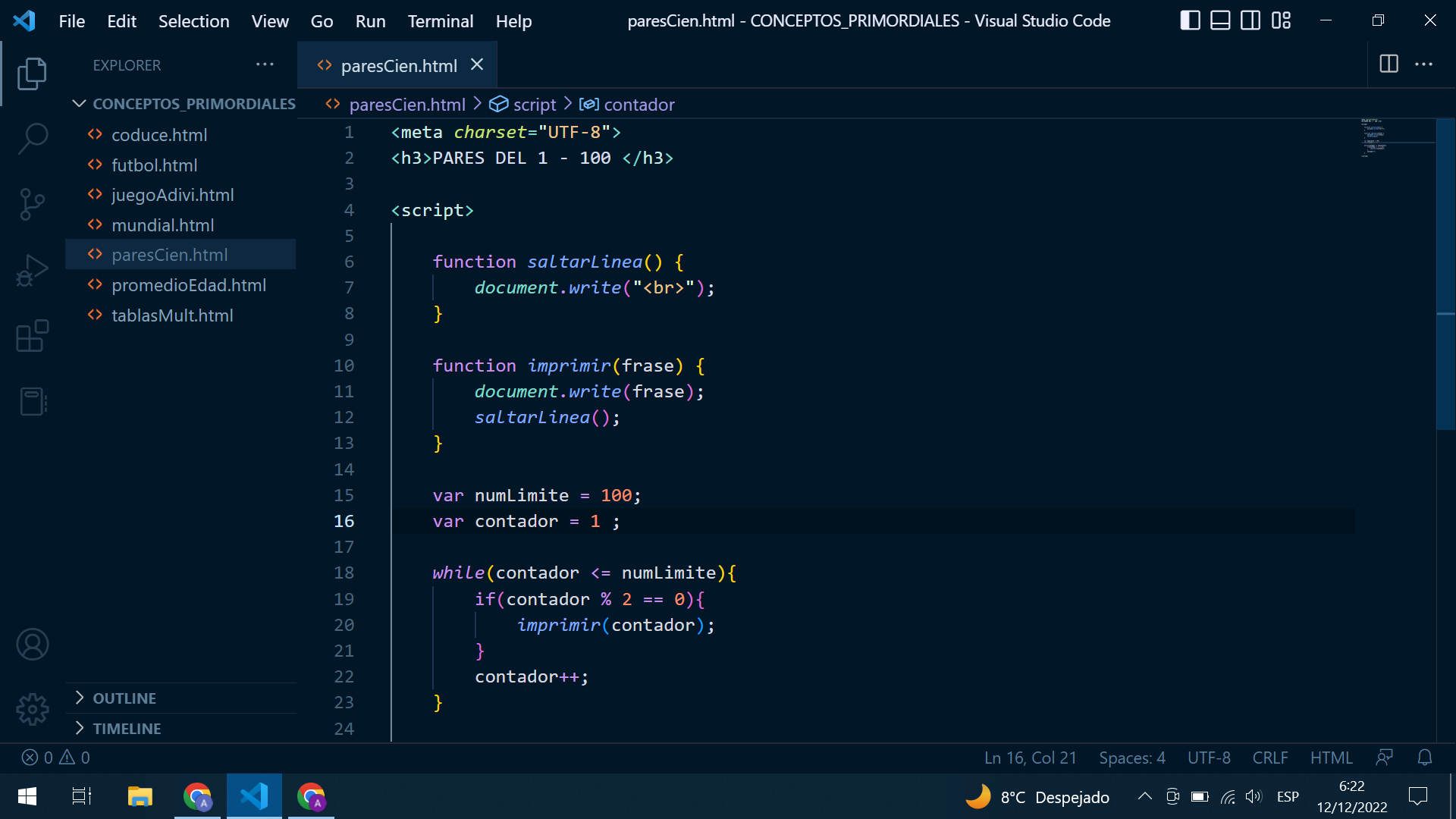Open Source Control view
Screen dimensions: 1456x819
coord(32,205)
